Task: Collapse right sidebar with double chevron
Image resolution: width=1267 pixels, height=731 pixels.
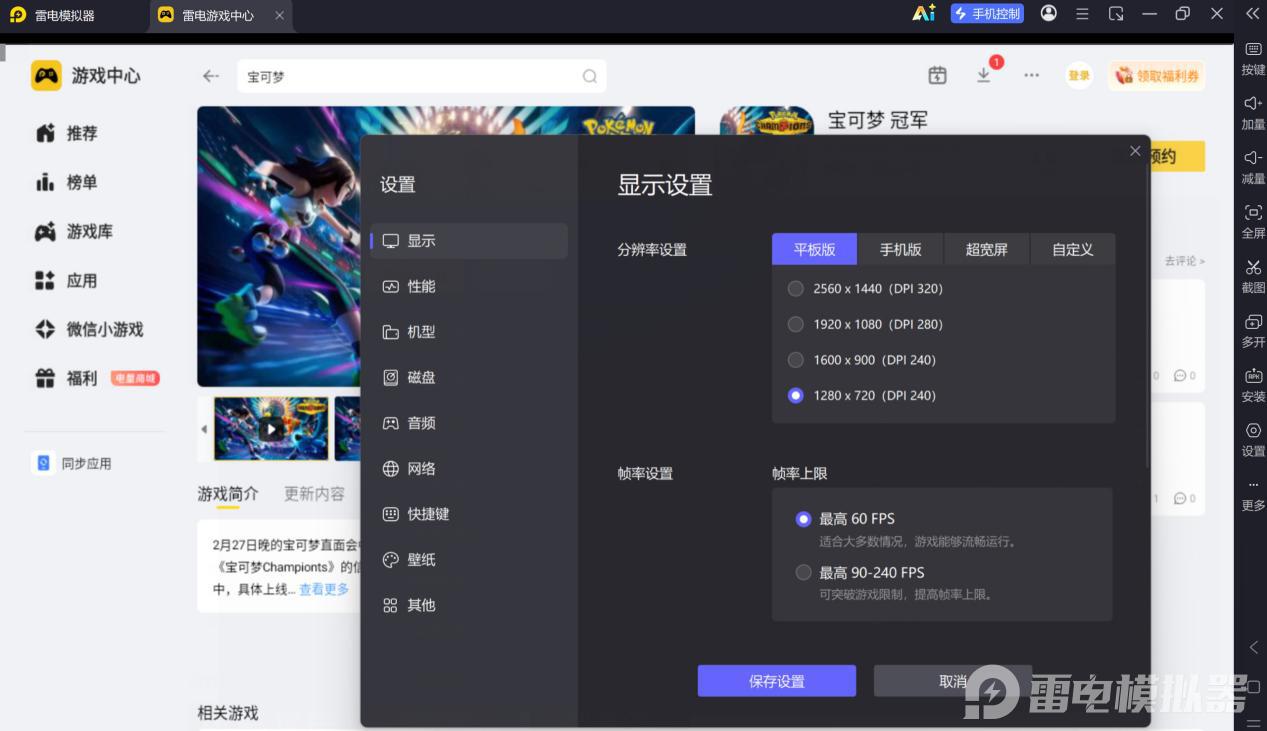Action: [x=1252, y=14]
